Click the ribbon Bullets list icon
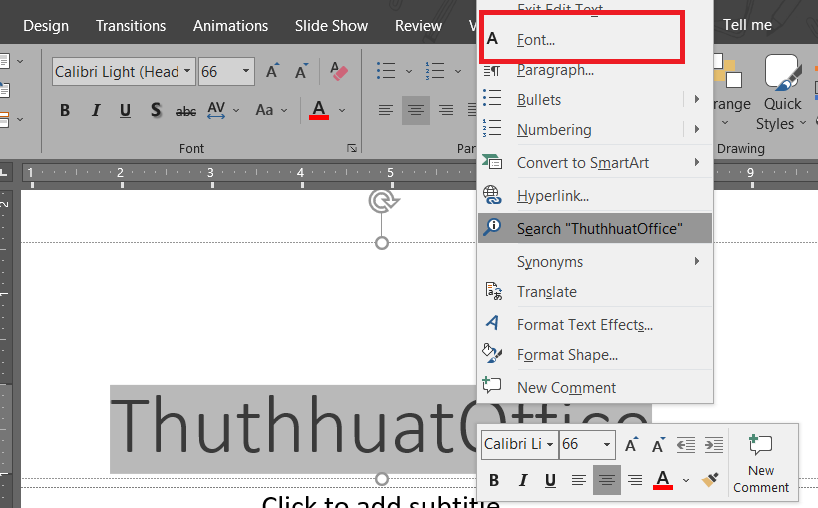Screen dimensions: 818x508 387,70
